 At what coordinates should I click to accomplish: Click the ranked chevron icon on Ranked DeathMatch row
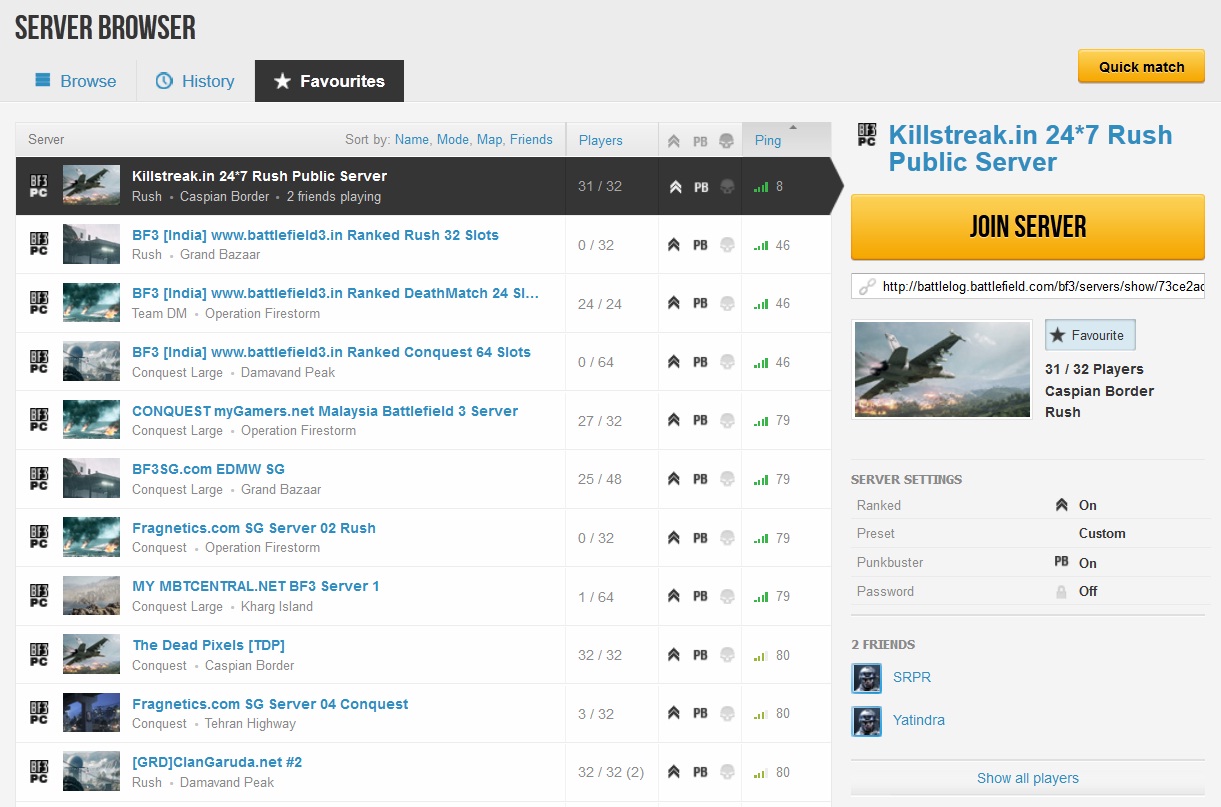point(675,303)
